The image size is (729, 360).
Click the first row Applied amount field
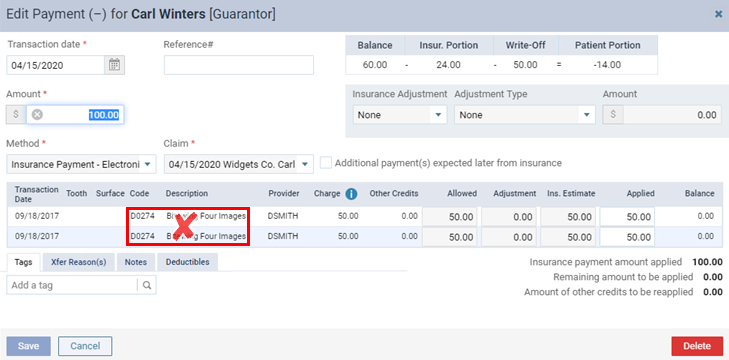[x=627, y=217]
